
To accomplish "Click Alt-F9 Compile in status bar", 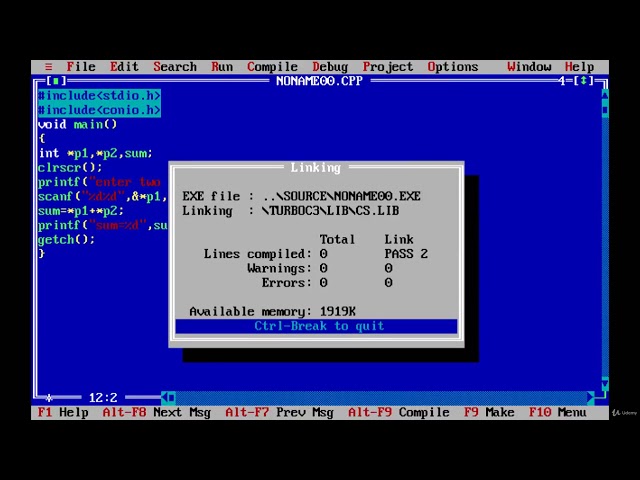I will click(398, 412).
